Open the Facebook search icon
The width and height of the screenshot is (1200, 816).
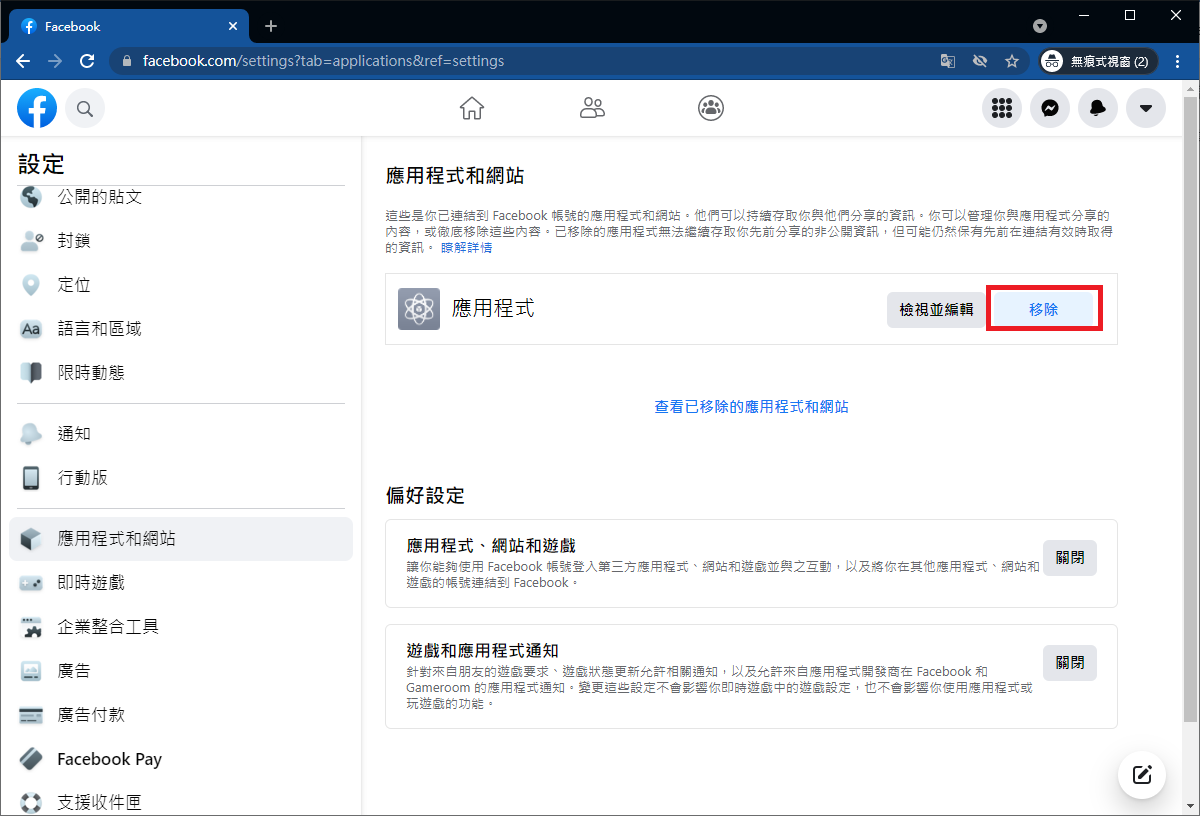pyautogui.click(x=85, y=108)
